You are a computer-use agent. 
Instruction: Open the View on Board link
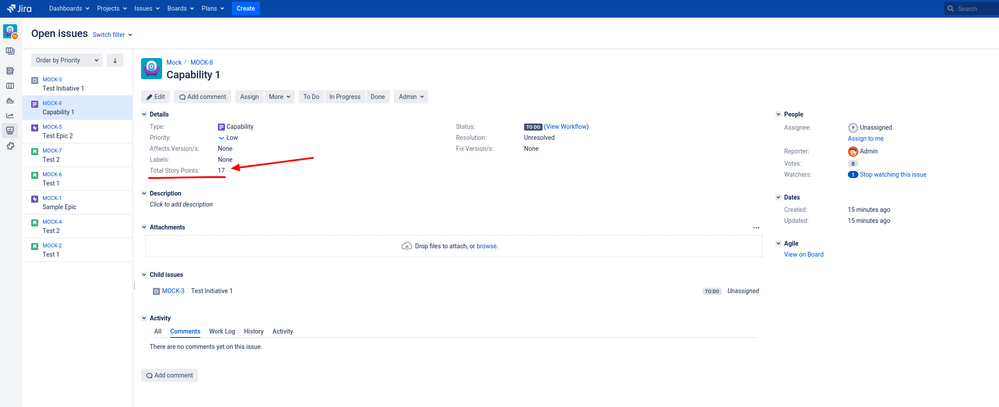(803, 255)
